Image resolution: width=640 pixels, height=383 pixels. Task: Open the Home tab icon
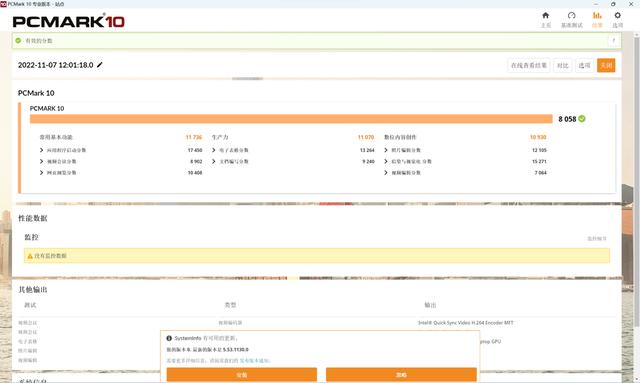pyautogui.click(x=545, y=16)
